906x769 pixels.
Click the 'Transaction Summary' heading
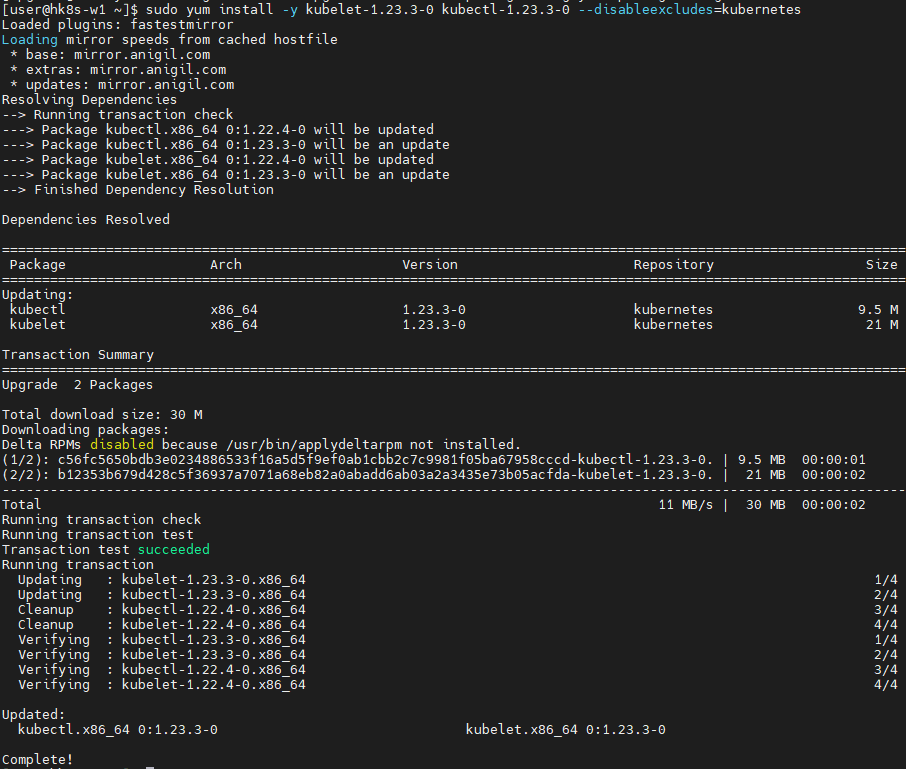[x=78, y=355]
